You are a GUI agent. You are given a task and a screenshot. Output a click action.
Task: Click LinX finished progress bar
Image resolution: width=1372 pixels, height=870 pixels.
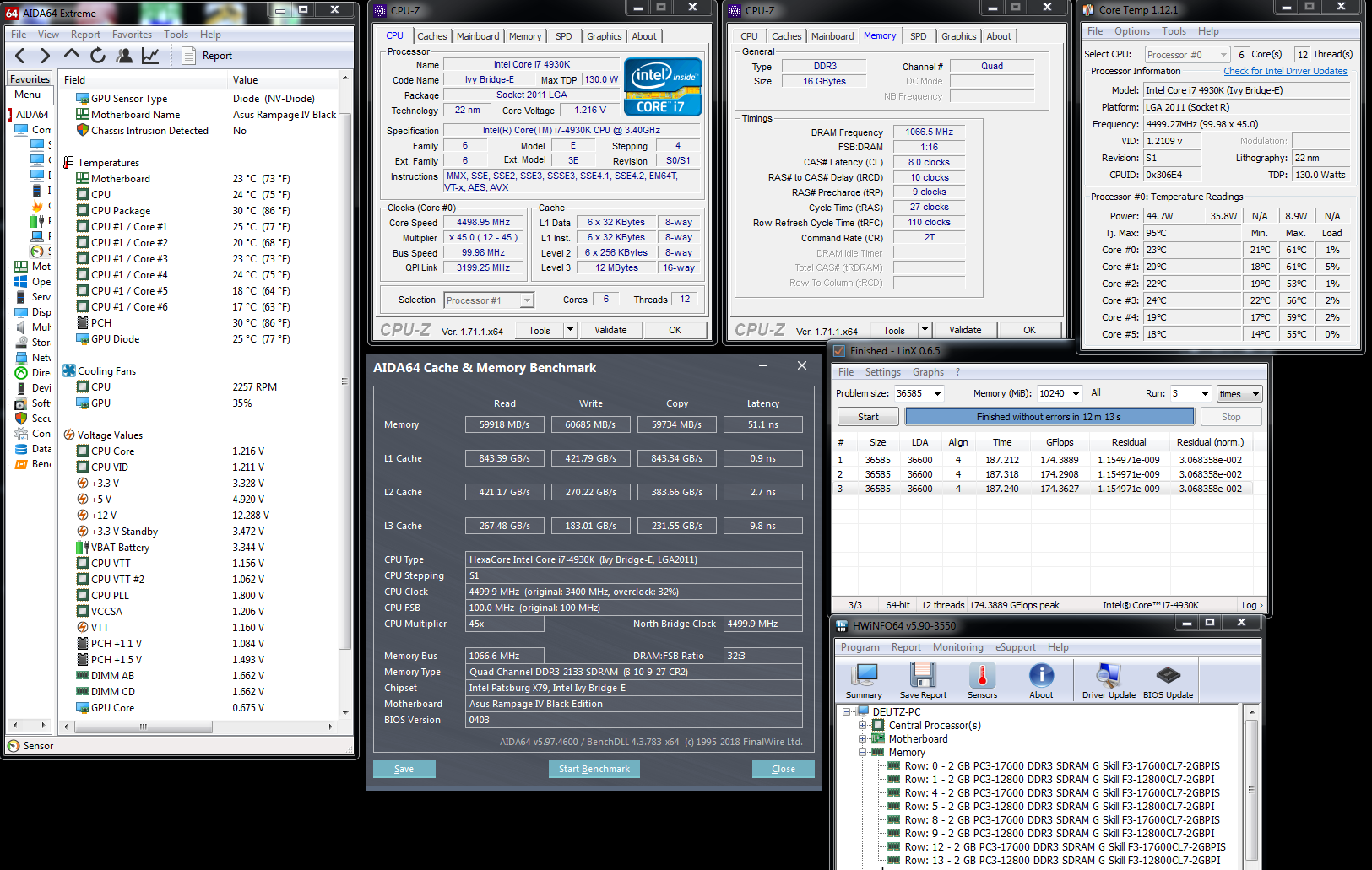tap(1049, 417)
